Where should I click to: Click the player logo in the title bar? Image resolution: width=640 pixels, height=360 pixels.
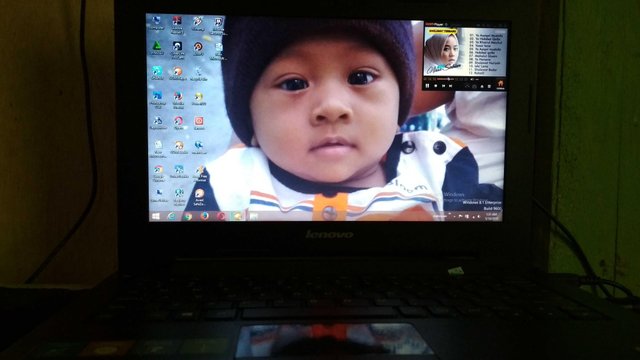434,24
